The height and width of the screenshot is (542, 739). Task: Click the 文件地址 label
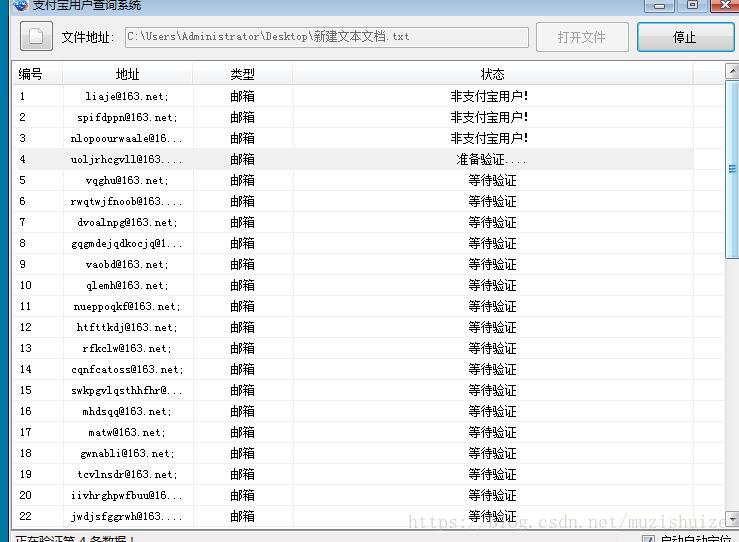88,37
